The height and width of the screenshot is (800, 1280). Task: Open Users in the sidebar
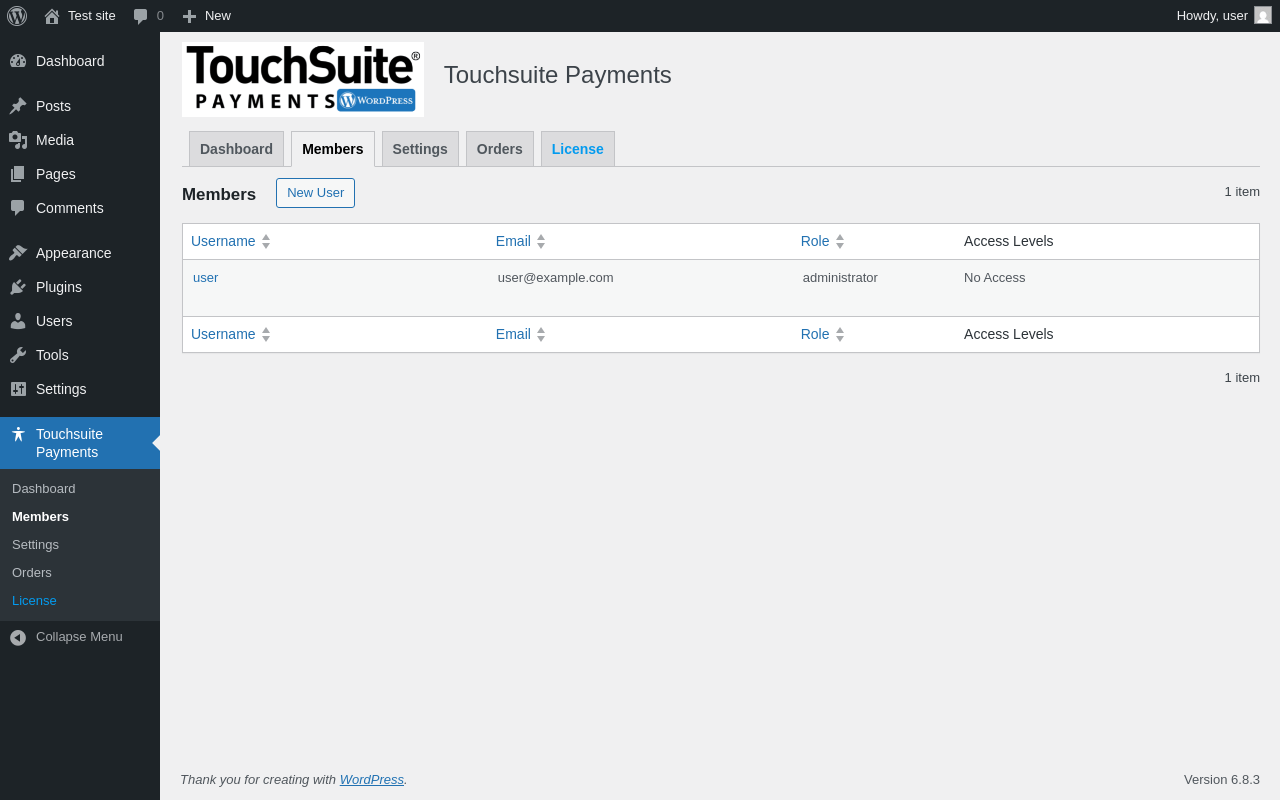(x=54, y=321)
